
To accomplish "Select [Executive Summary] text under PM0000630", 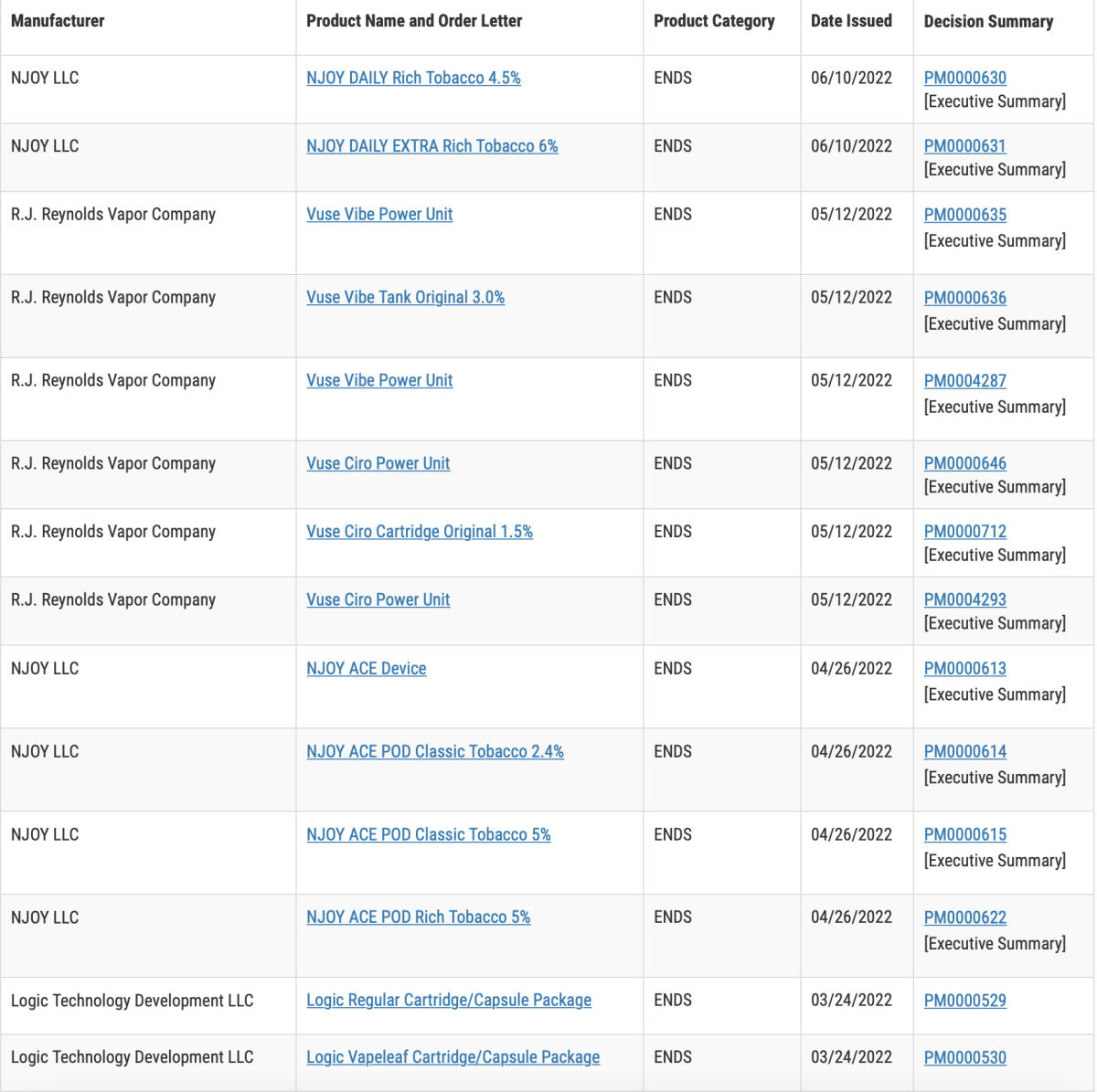I will 995,102.
